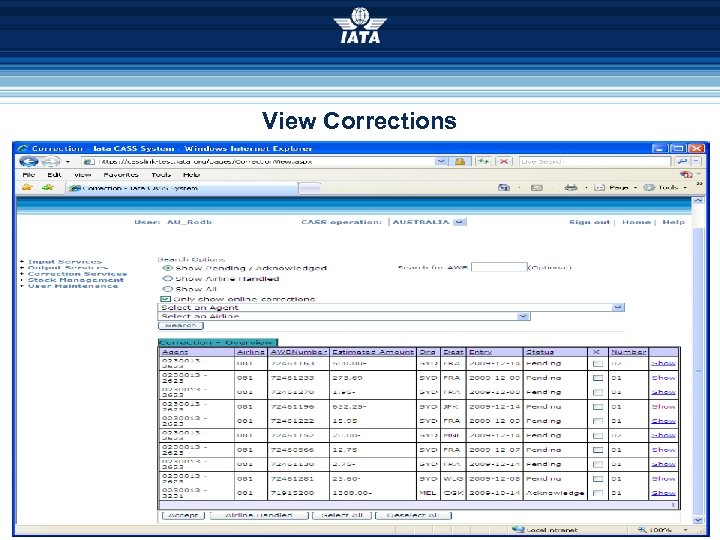Refresh the page using the green arrows icon
Image resolution: width=720 pixels, height=540 pixels.
click(483, 162)
